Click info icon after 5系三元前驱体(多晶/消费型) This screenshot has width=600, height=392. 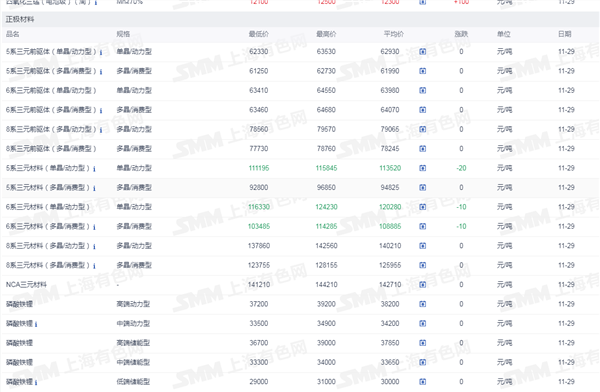coord(101,72)
